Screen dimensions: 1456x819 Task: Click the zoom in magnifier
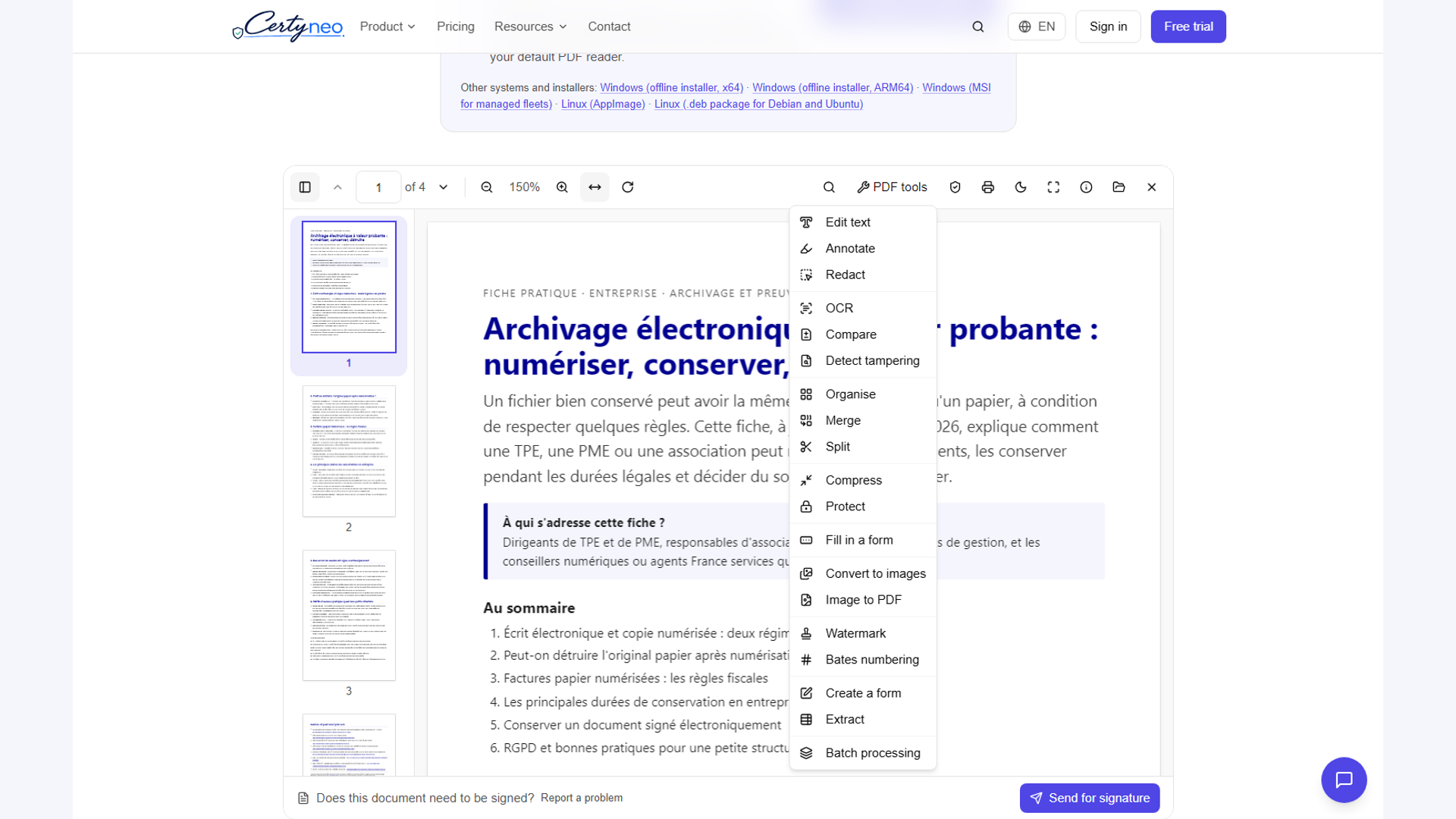tap(562, 187)
